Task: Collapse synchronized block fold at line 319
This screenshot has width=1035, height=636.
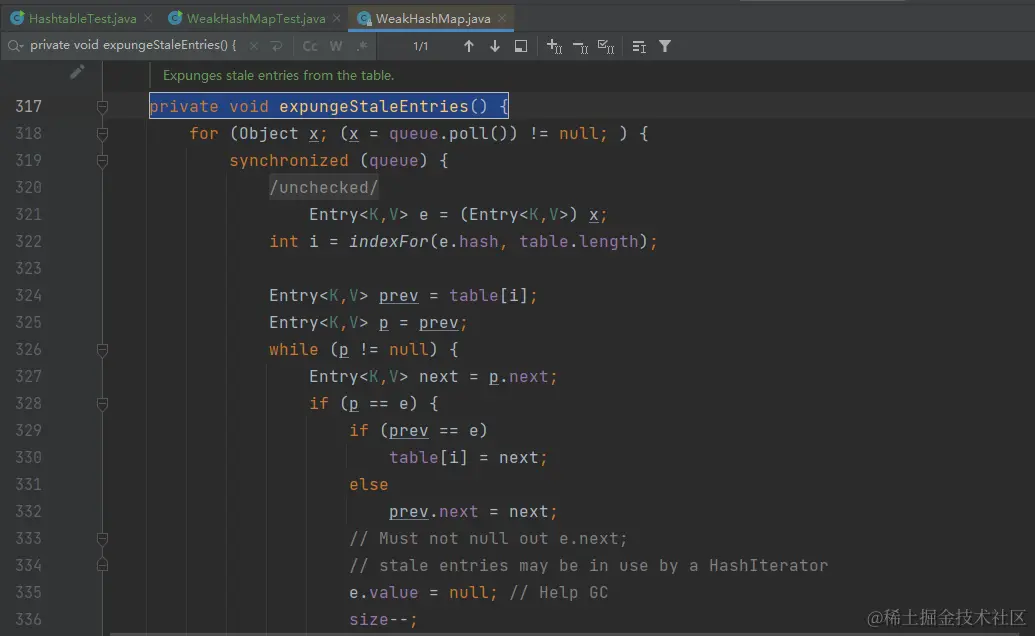Action: tap(102, 161)
